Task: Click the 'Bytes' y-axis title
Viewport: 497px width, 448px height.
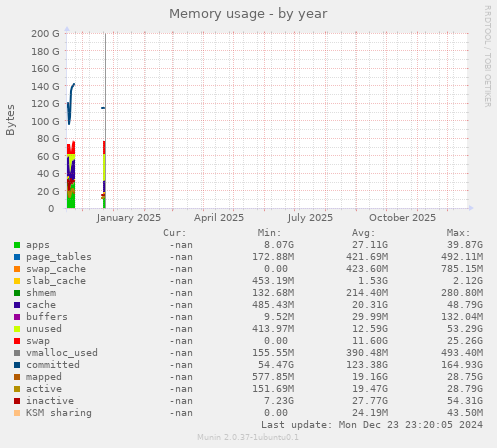Action: point(10,120)
